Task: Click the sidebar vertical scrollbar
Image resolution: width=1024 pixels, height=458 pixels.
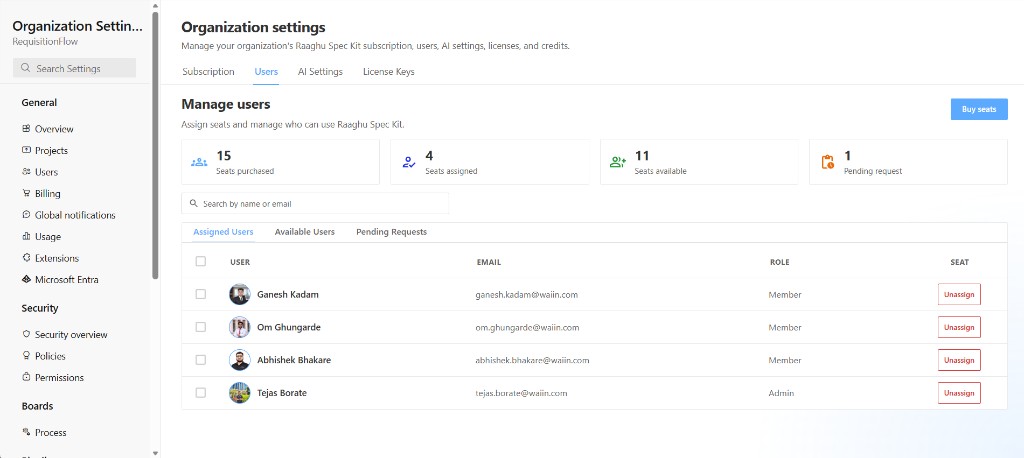Action: click(x=155, y=145)
